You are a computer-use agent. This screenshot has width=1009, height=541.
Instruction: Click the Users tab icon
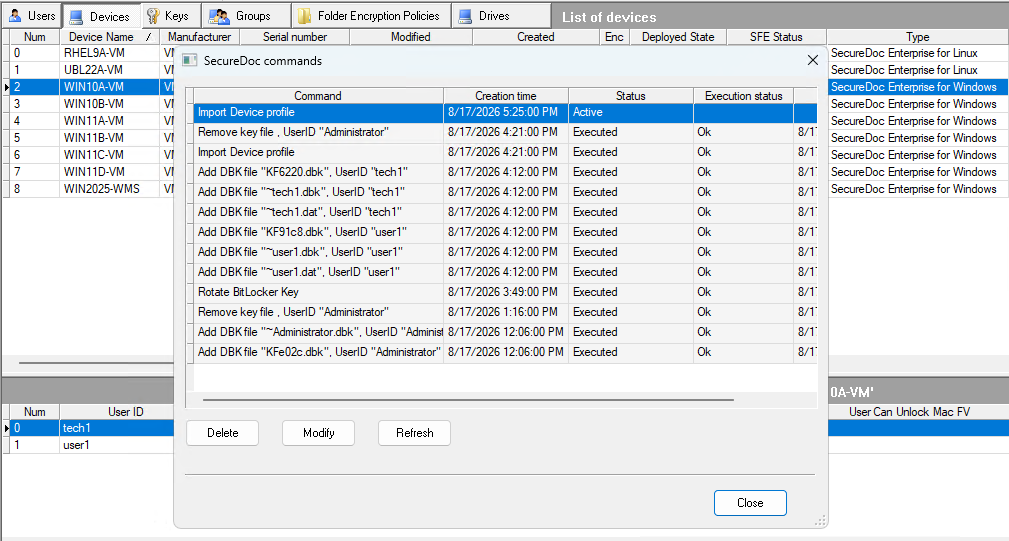point(15,15)
